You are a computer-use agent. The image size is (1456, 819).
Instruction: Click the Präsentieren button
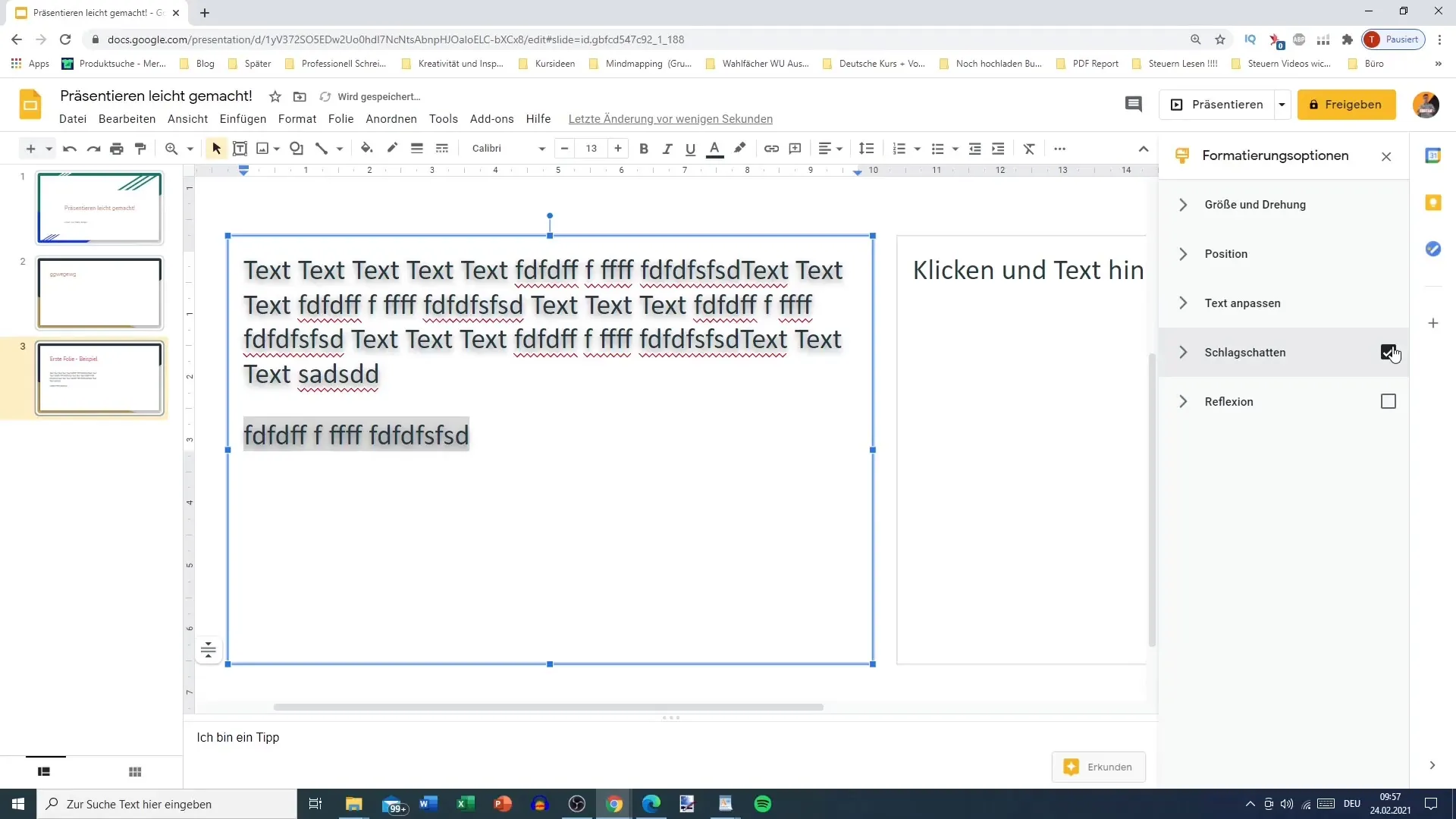coord(1216,105)
